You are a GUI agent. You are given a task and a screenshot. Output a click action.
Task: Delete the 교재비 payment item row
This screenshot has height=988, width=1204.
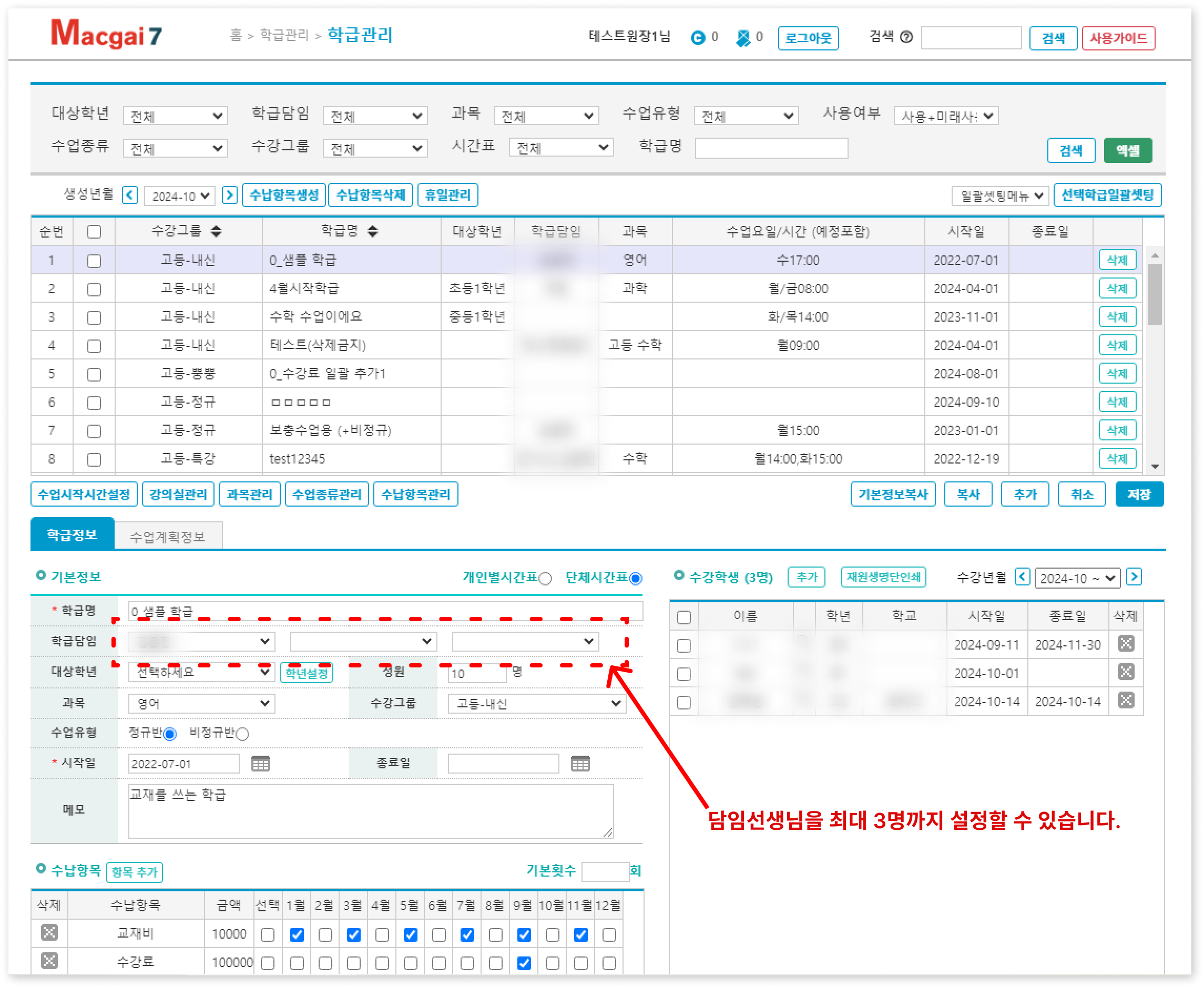[49, 932]
